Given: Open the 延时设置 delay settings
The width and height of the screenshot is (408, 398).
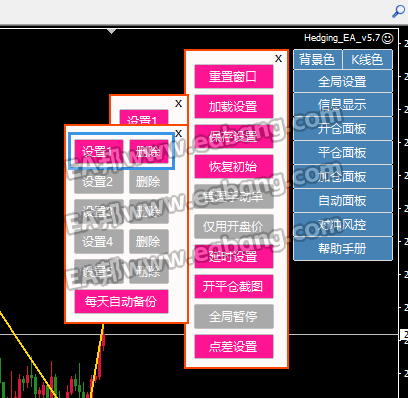Looking at the screenshot, I should click(x=234, y=257).
